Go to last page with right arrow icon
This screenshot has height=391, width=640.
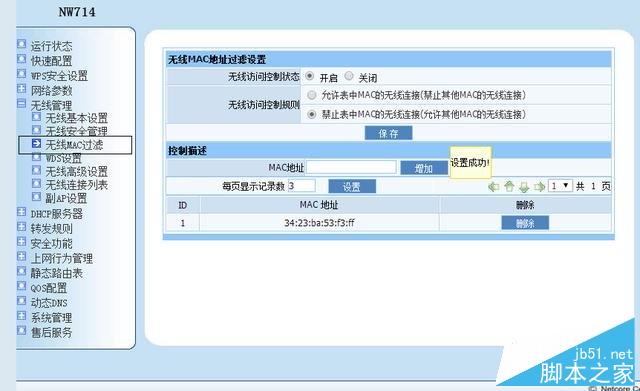click(539, 187)
